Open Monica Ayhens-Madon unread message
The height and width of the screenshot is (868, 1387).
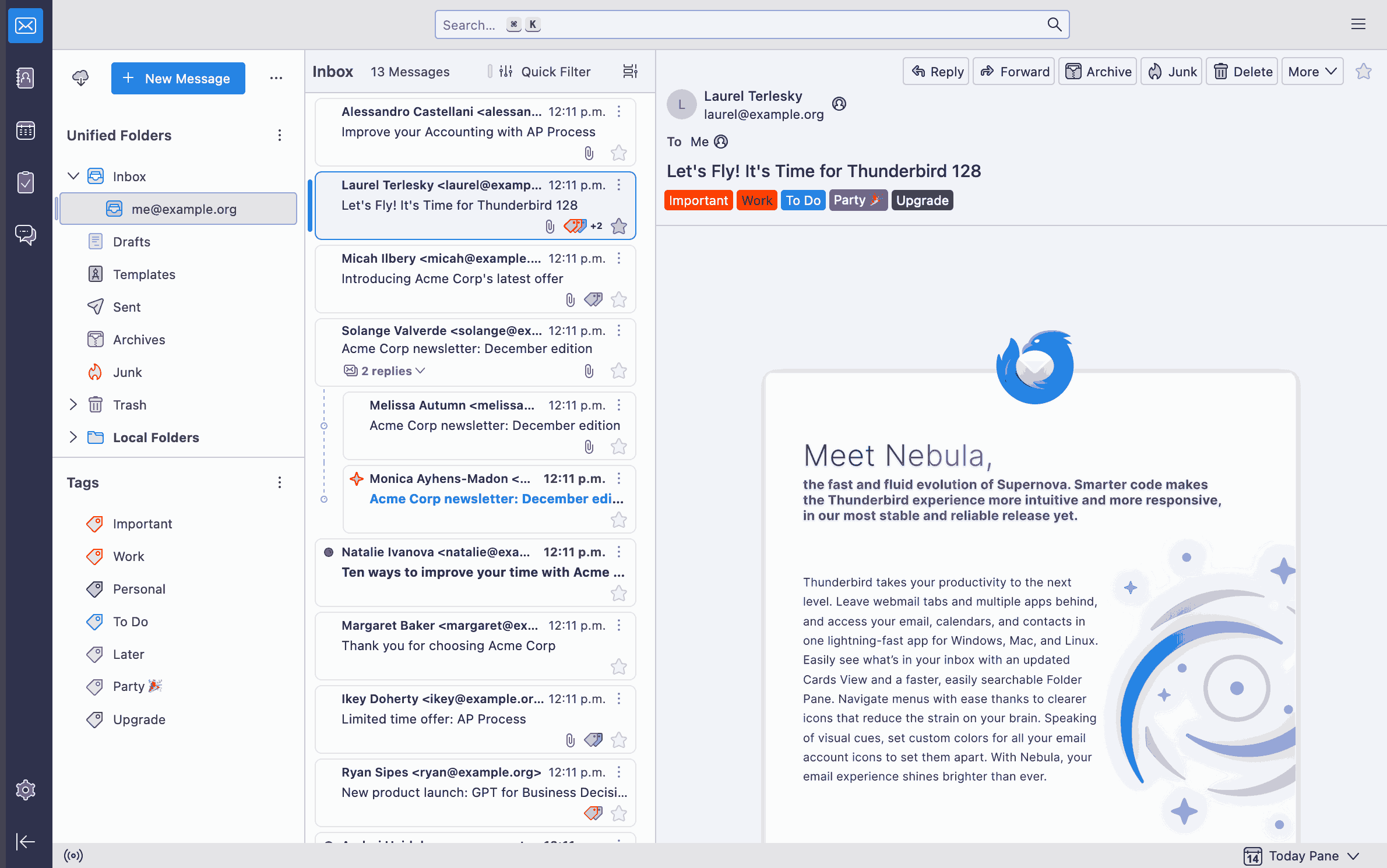tap(490, 499)
